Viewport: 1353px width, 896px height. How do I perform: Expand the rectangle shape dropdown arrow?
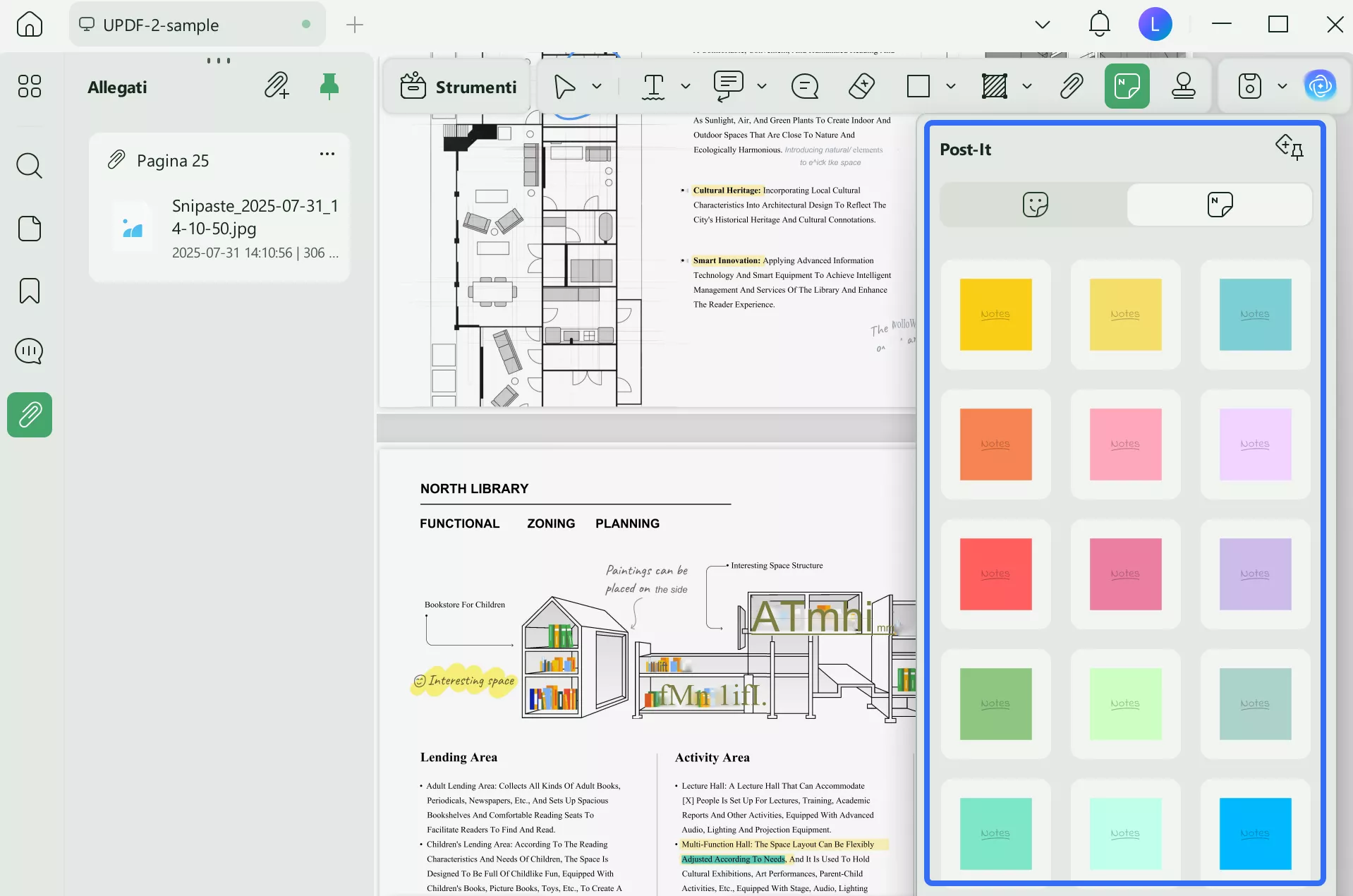(950, 86)
